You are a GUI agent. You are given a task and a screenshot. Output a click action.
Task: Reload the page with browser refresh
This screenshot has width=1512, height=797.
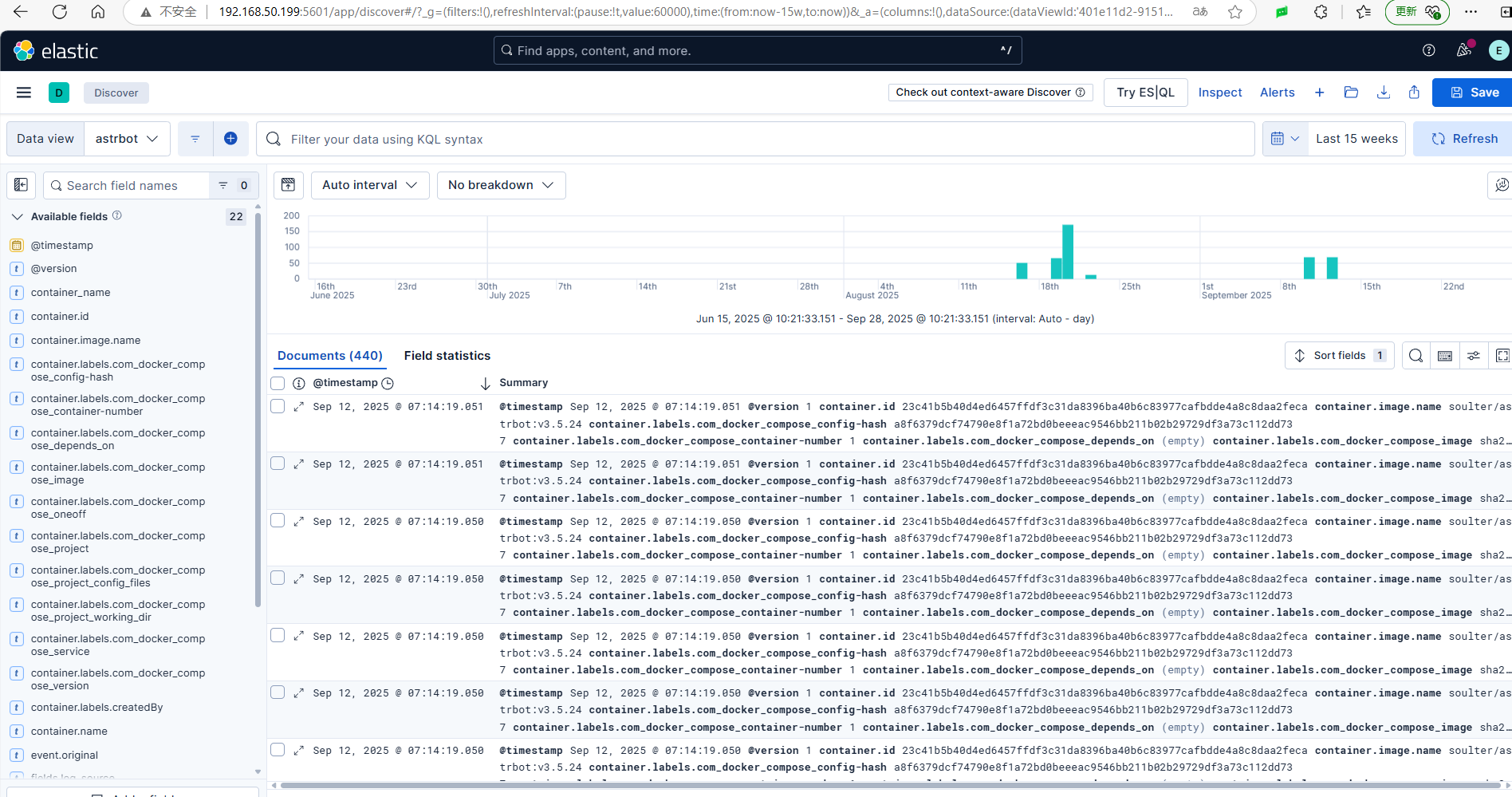point(60,12)
